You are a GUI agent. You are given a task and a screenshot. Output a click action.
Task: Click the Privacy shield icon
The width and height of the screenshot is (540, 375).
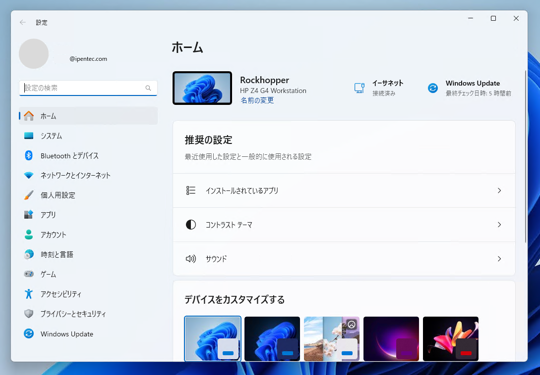coord(29,314)
